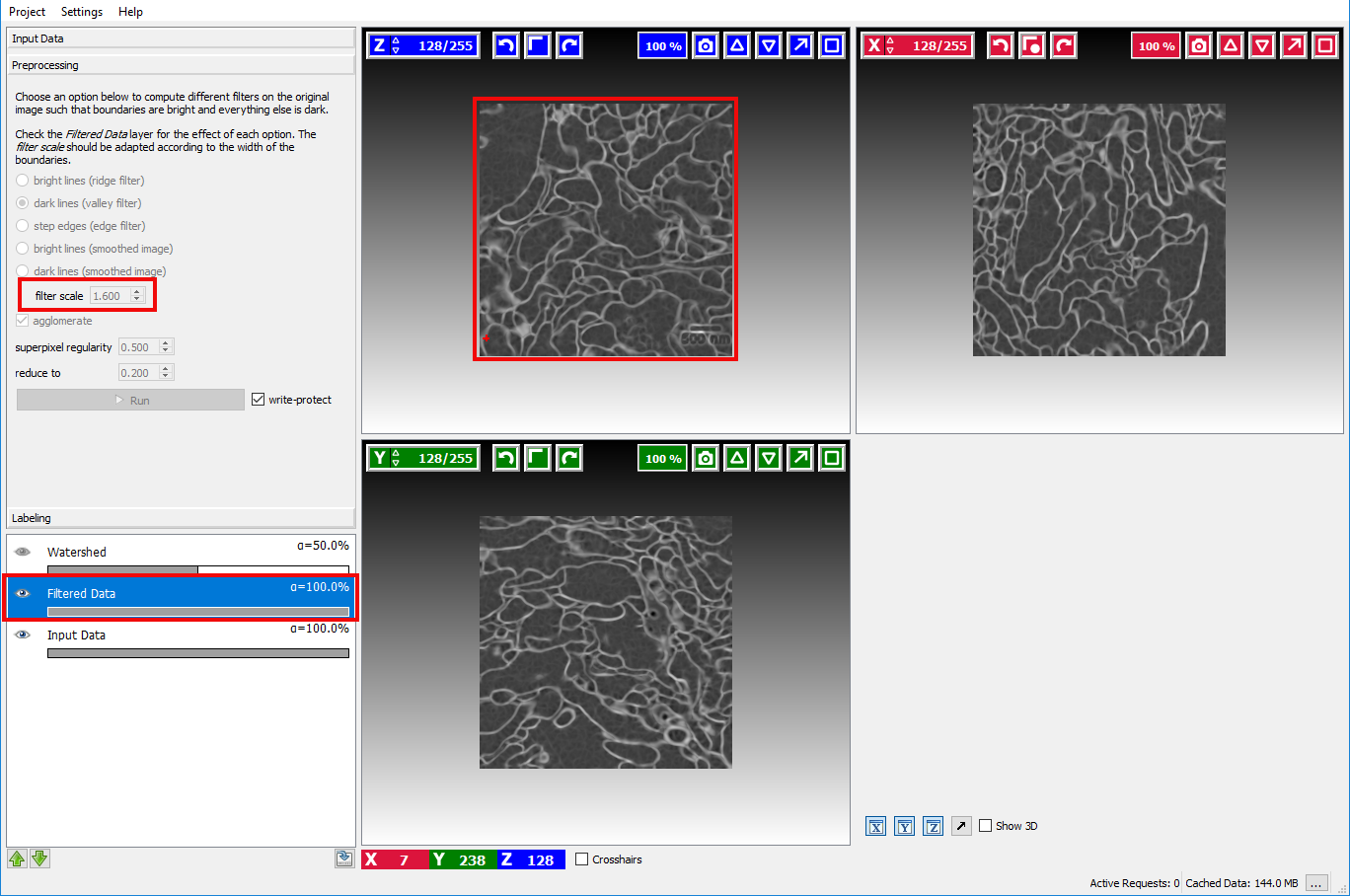This screenshot has height=896, width=1350.
Task: Uncheck the write-protect checkbox
Action: point(259,400)
